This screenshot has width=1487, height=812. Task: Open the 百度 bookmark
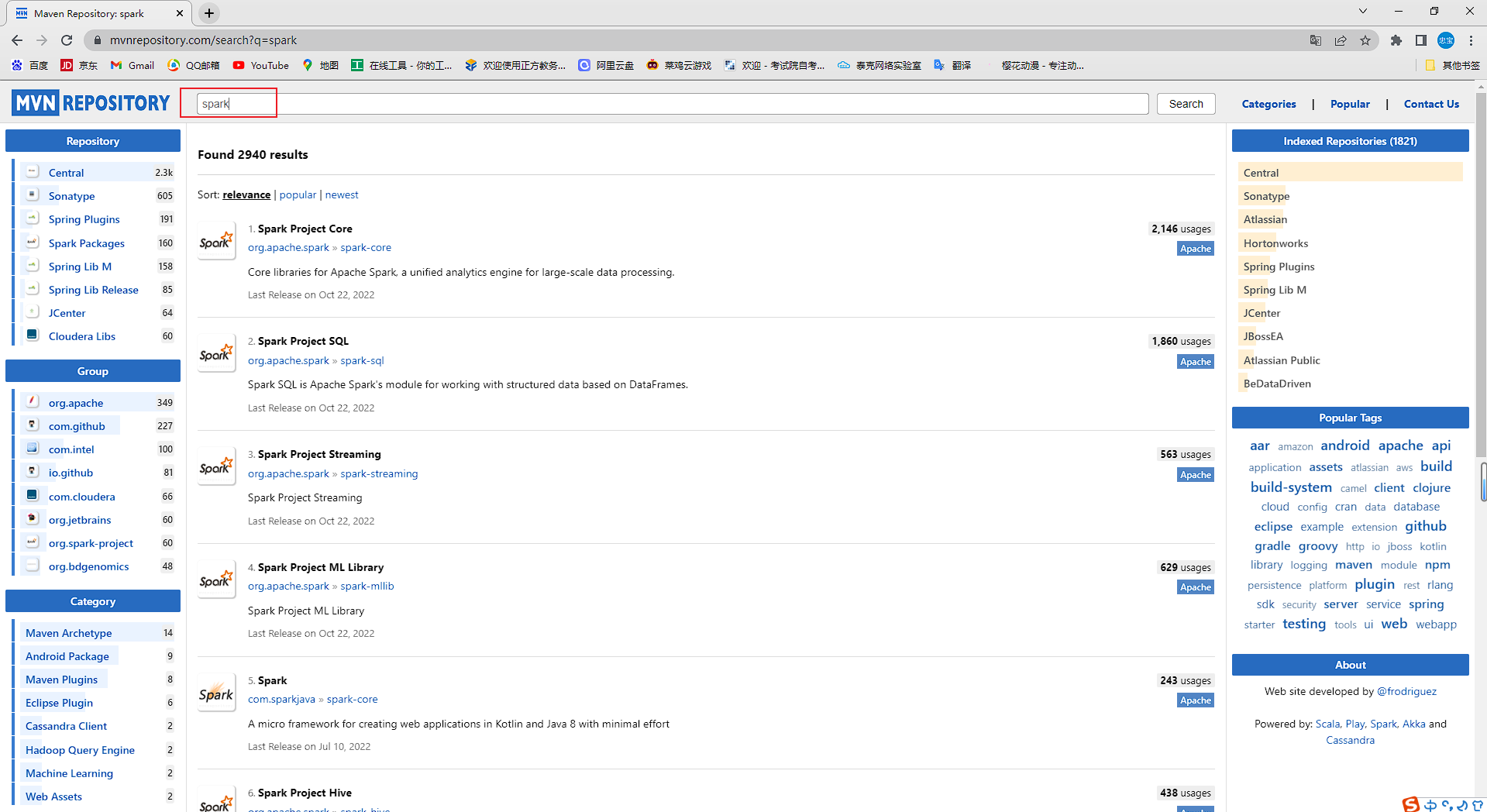(x=30, y=65)
